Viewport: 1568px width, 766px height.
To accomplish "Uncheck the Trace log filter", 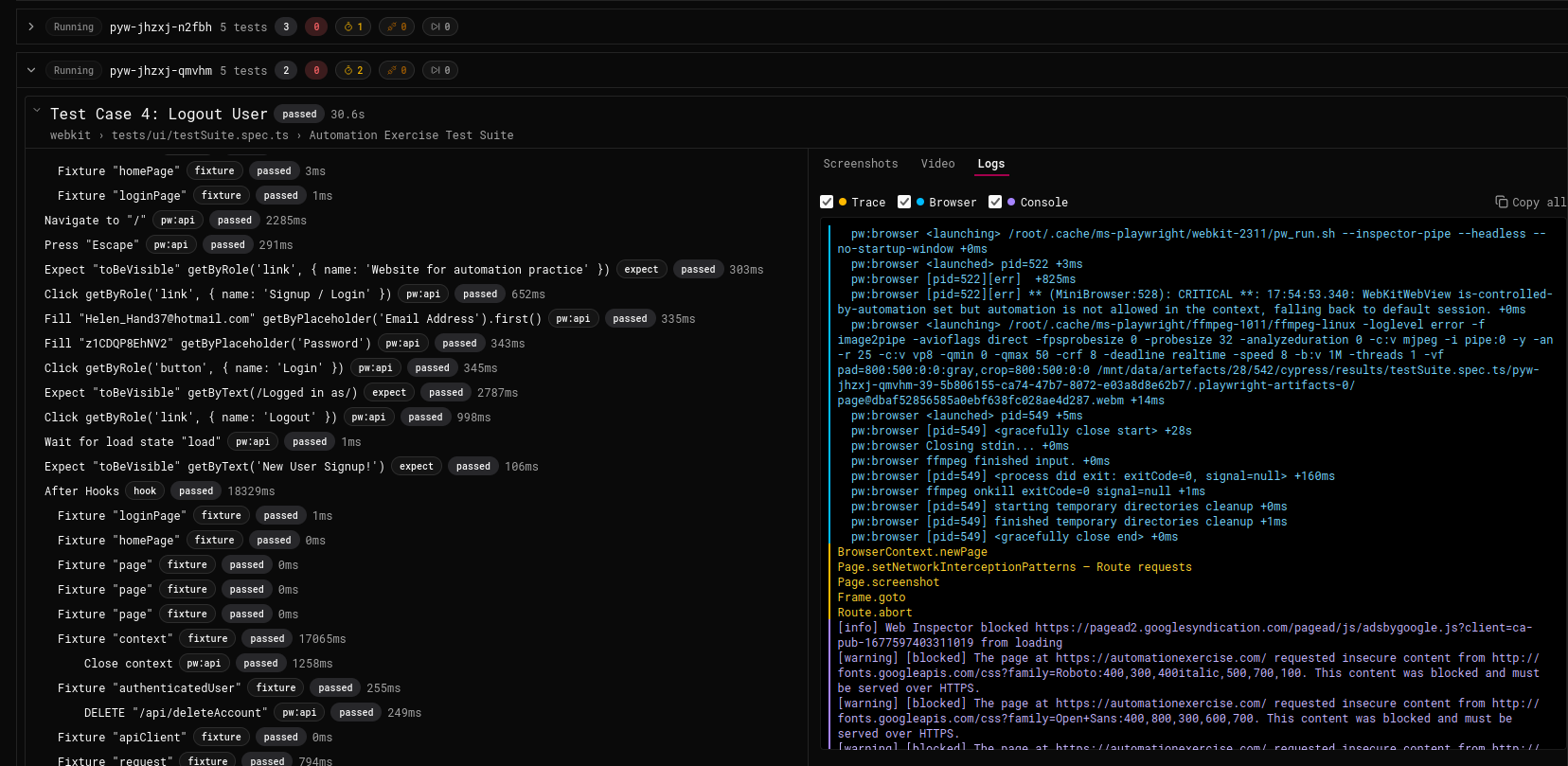I will click(x=827, y=202).
